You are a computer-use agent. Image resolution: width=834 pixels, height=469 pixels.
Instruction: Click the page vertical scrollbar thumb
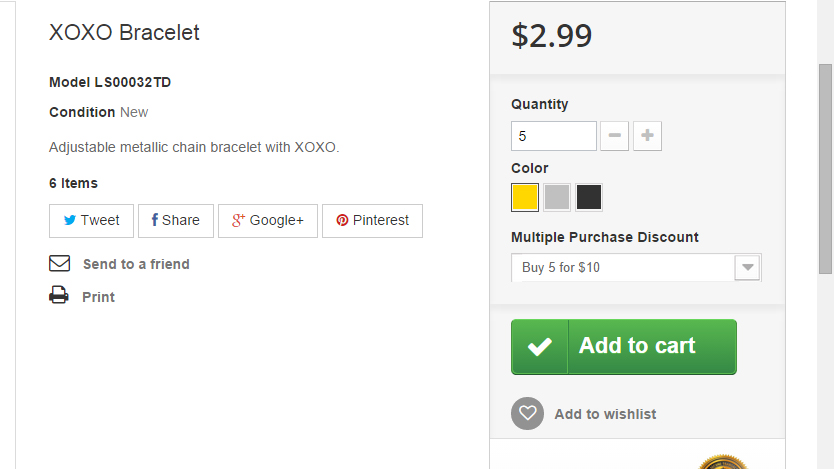click(825, 168)
